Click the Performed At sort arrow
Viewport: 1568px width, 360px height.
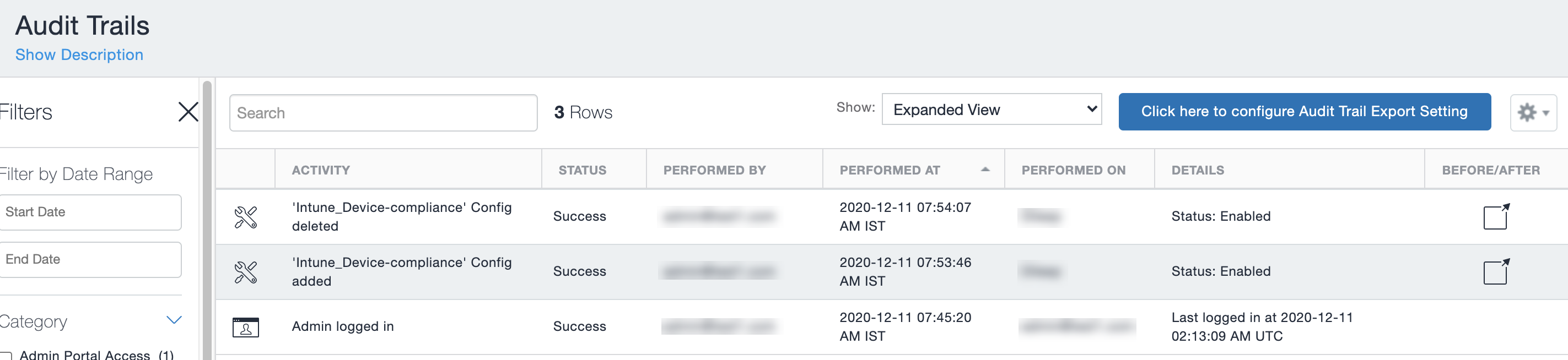pyautogui.click(x=985, y=170)
